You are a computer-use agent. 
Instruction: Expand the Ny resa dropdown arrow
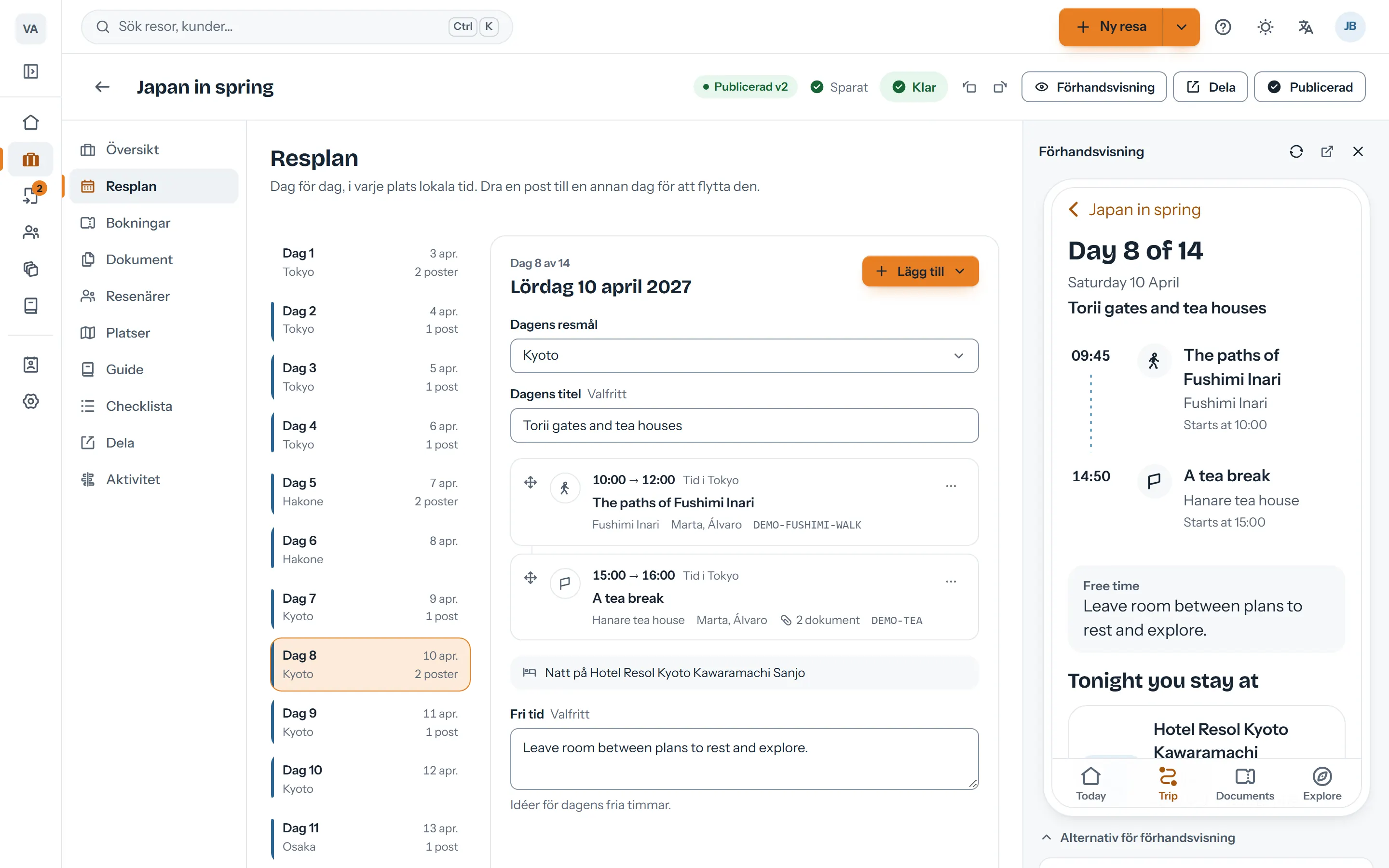[x=1181, y=27]
